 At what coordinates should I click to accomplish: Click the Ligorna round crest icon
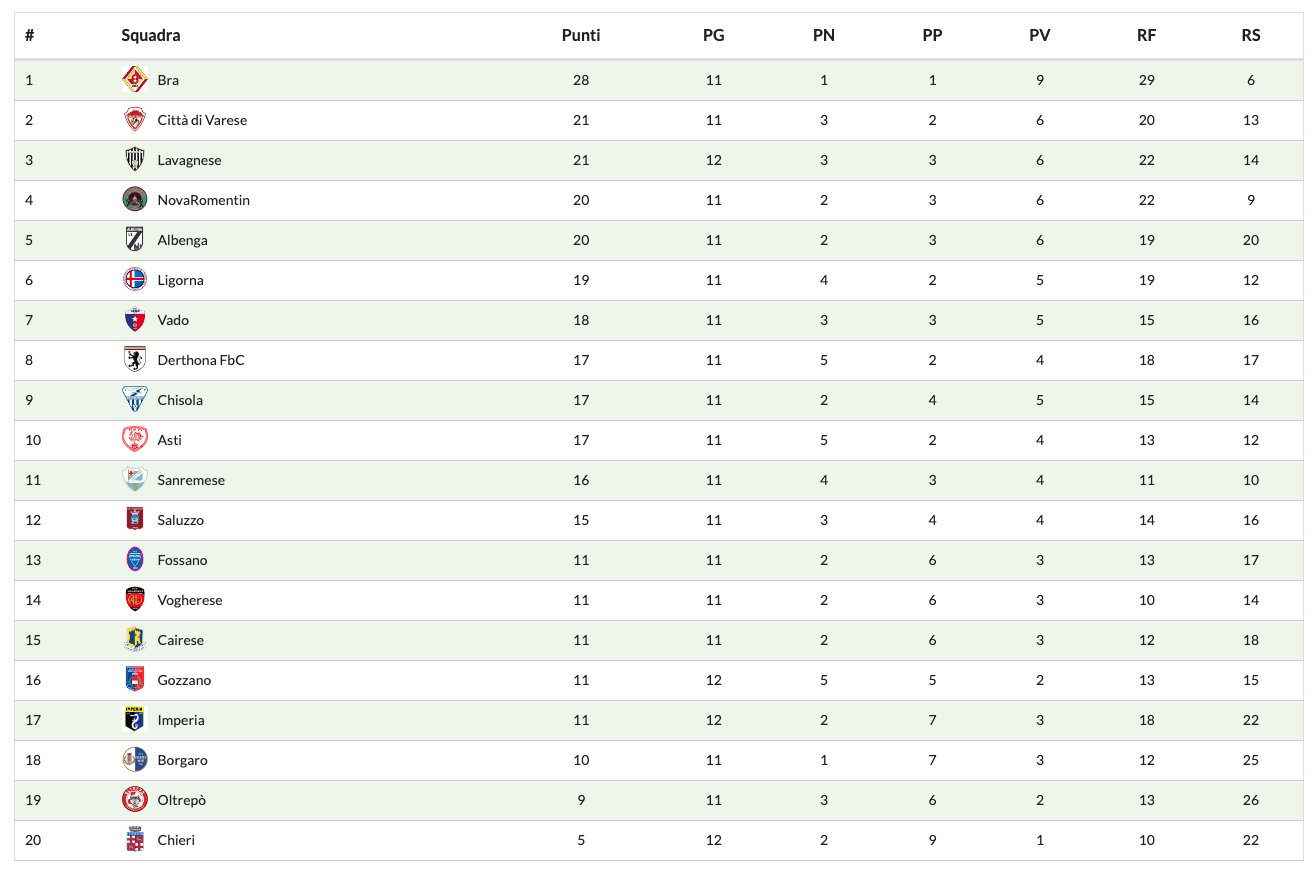(134, 280)
